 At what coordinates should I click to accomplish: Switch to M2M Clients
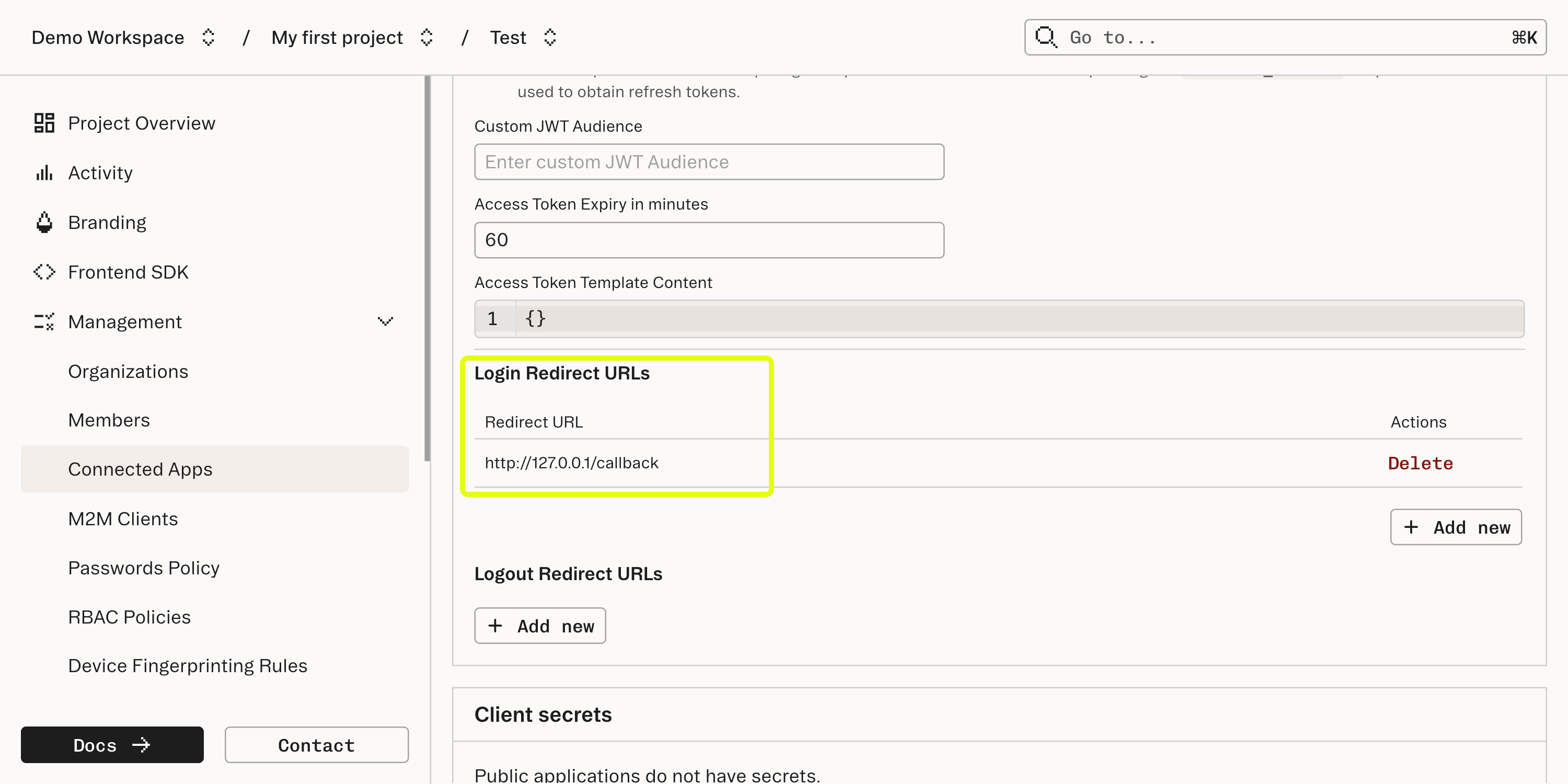pyautogui.click(x=123, y=518)
